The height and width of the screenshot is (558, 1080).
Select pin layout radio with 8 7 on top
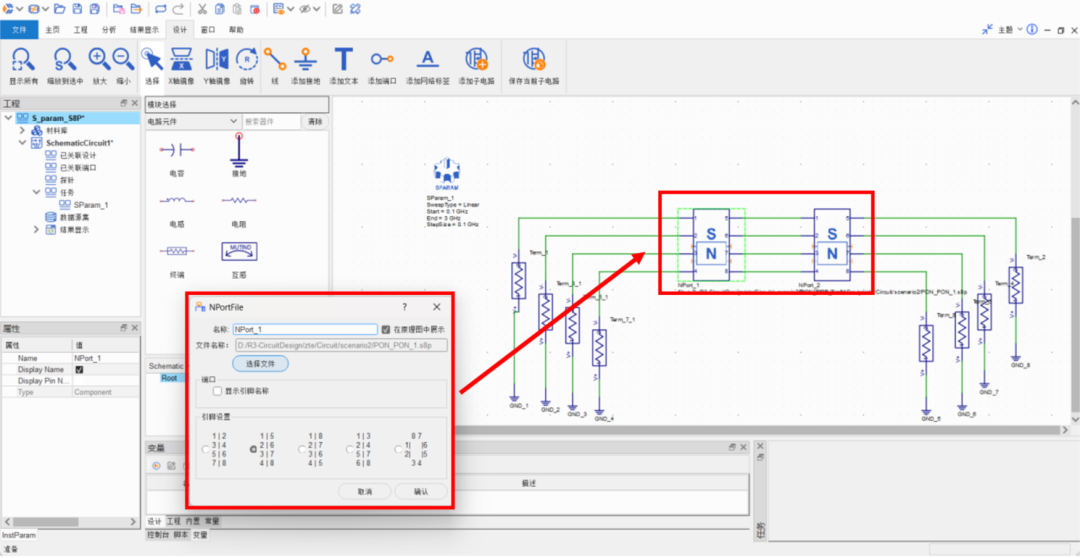398,449
